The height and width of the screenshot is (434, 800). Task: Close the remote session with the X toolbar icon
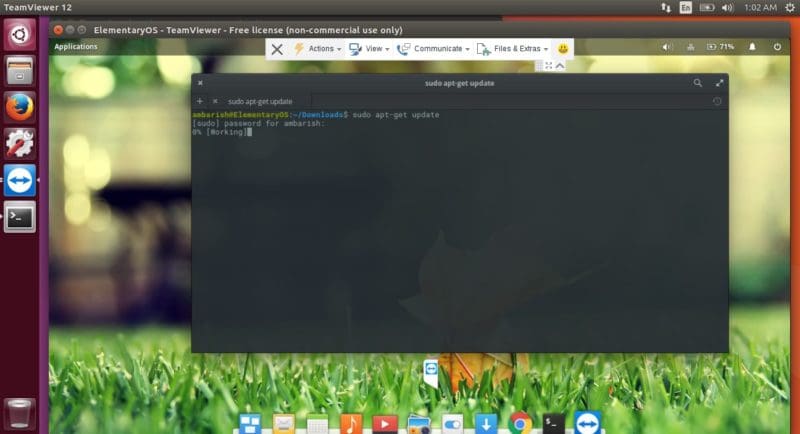(x=277, y=49)
